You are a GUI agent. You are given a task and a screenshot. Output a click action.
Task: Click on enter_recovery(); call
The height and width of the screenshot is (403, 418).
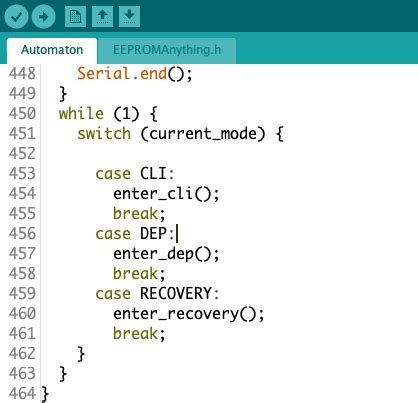click(189, 314)
